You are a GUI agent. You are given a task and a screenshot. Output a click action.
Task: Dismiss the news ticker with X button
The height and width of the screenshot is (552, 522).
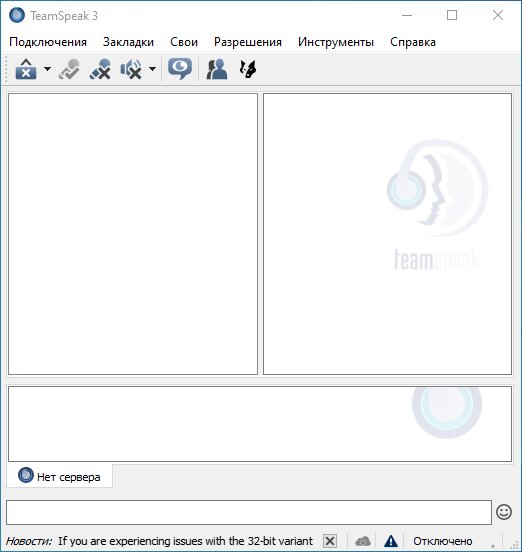coord(330,541)
